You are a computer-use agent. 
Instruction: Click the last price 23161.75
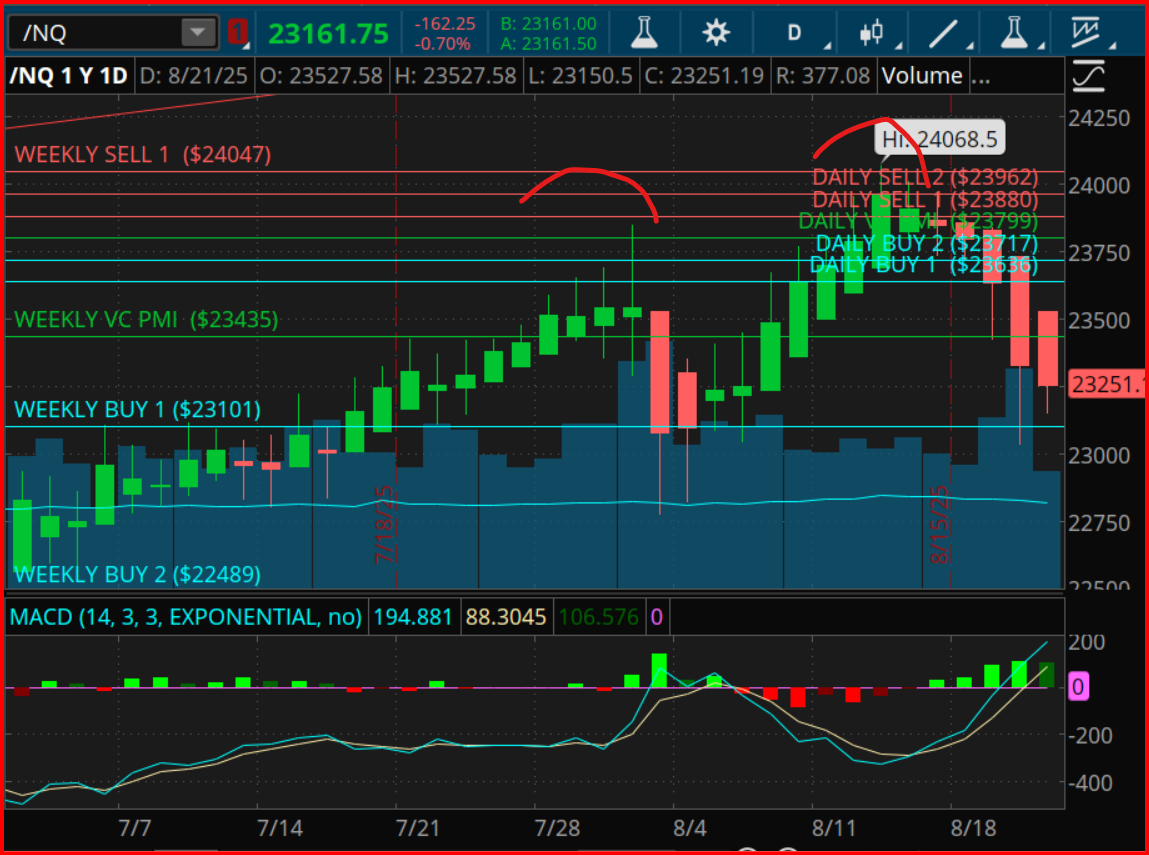pyautogui.click(x=328, y=34)
